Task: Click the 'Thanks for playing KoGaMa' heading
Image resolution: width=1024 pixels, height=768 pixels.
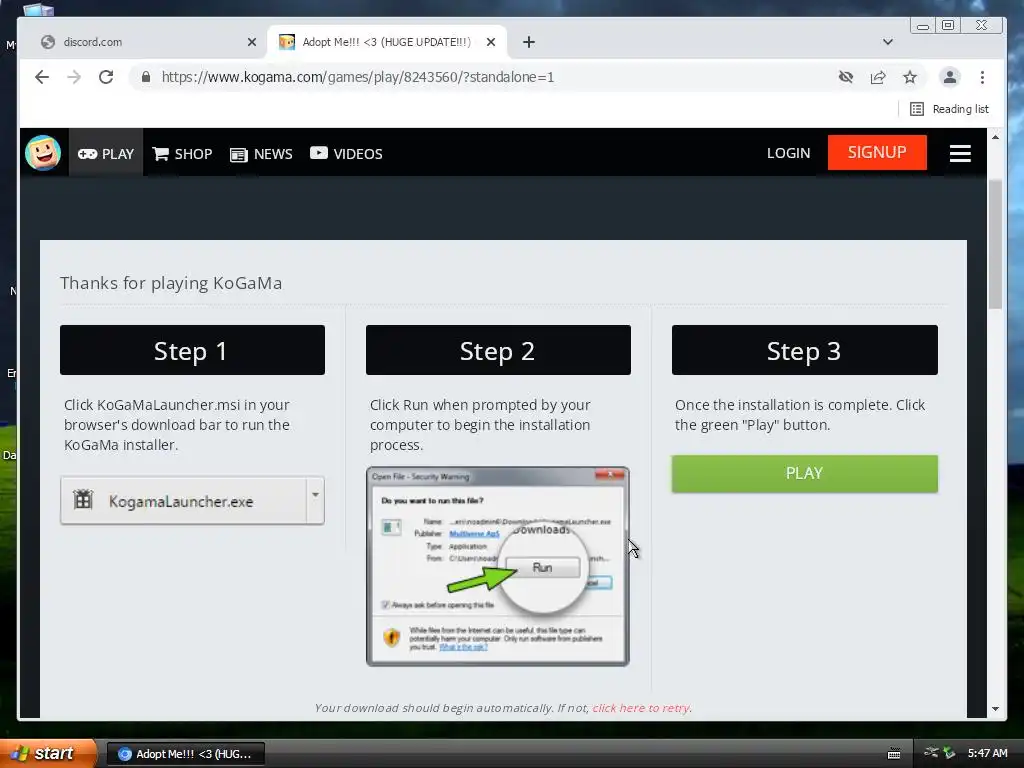Action: [x=171, y=283]
